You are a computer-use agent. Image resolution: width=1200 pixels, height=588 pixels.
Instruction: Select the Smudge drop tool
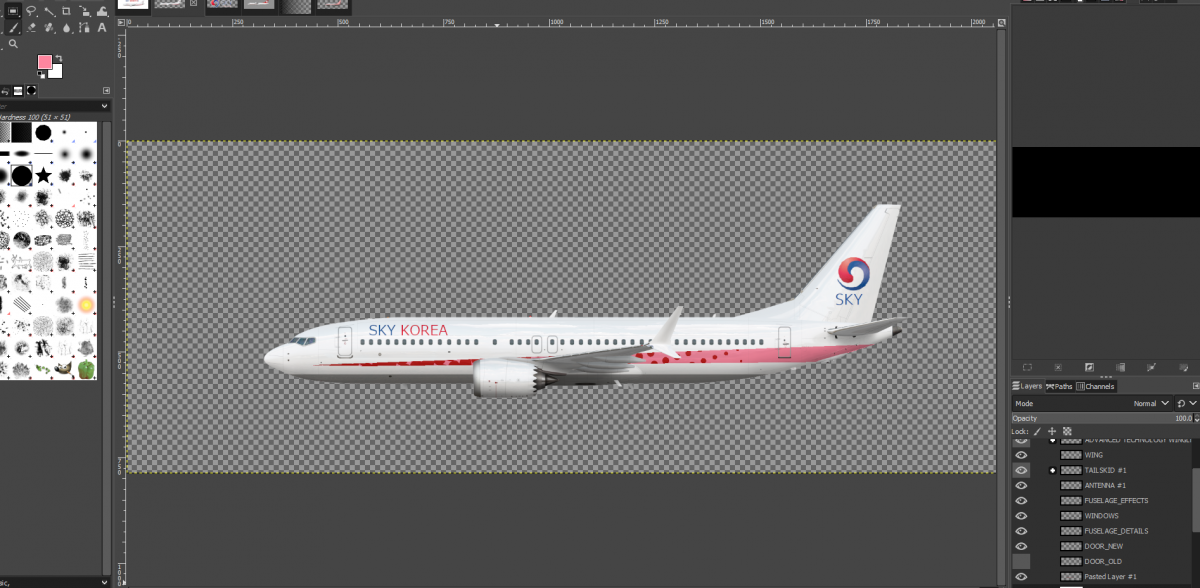point(66,28)
